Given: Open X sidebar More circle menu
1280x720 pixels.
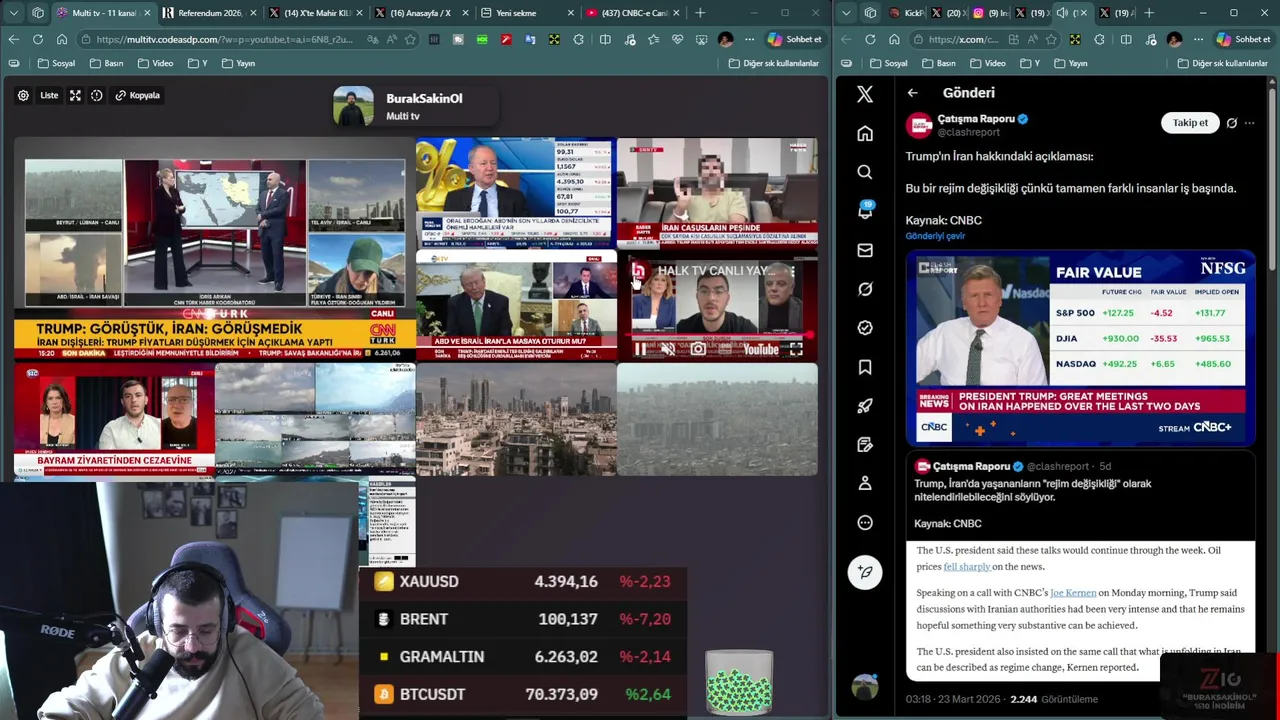Looking at the screenshot, I should (865, 522).
